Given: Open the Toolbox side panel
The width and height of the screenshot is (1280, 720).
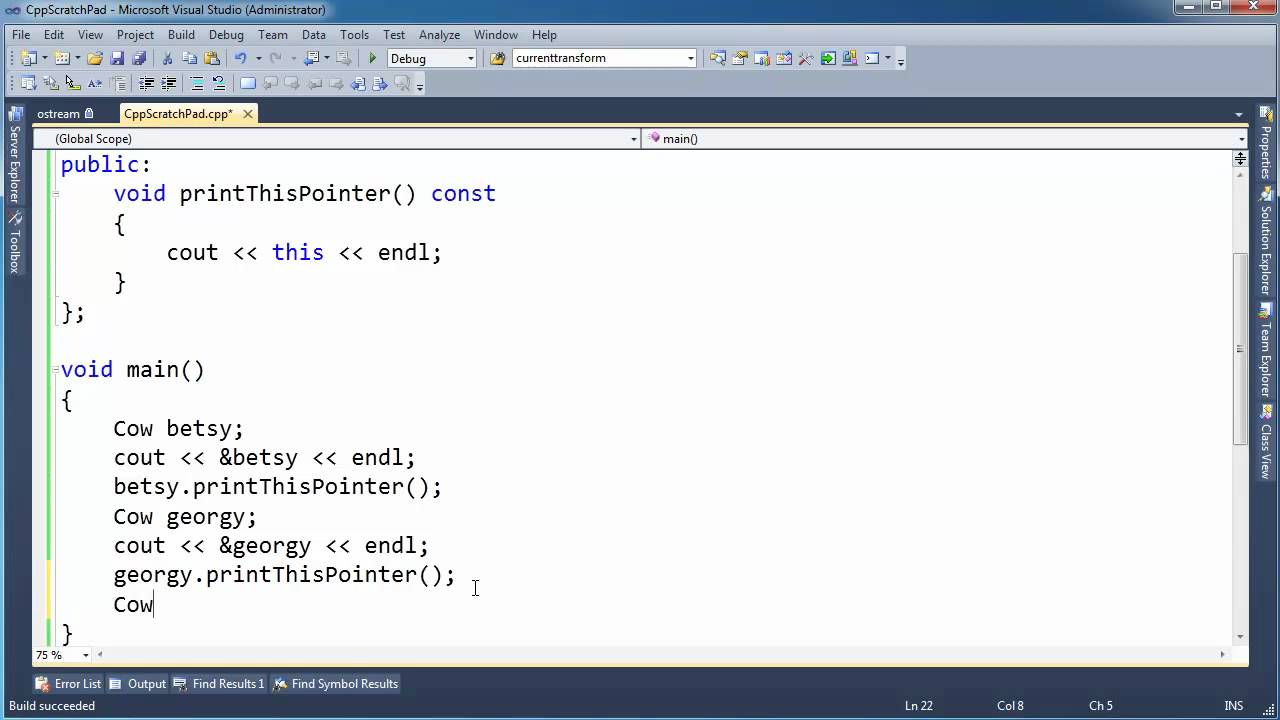Looking at the screenshot, I should [x=15, y=242].
